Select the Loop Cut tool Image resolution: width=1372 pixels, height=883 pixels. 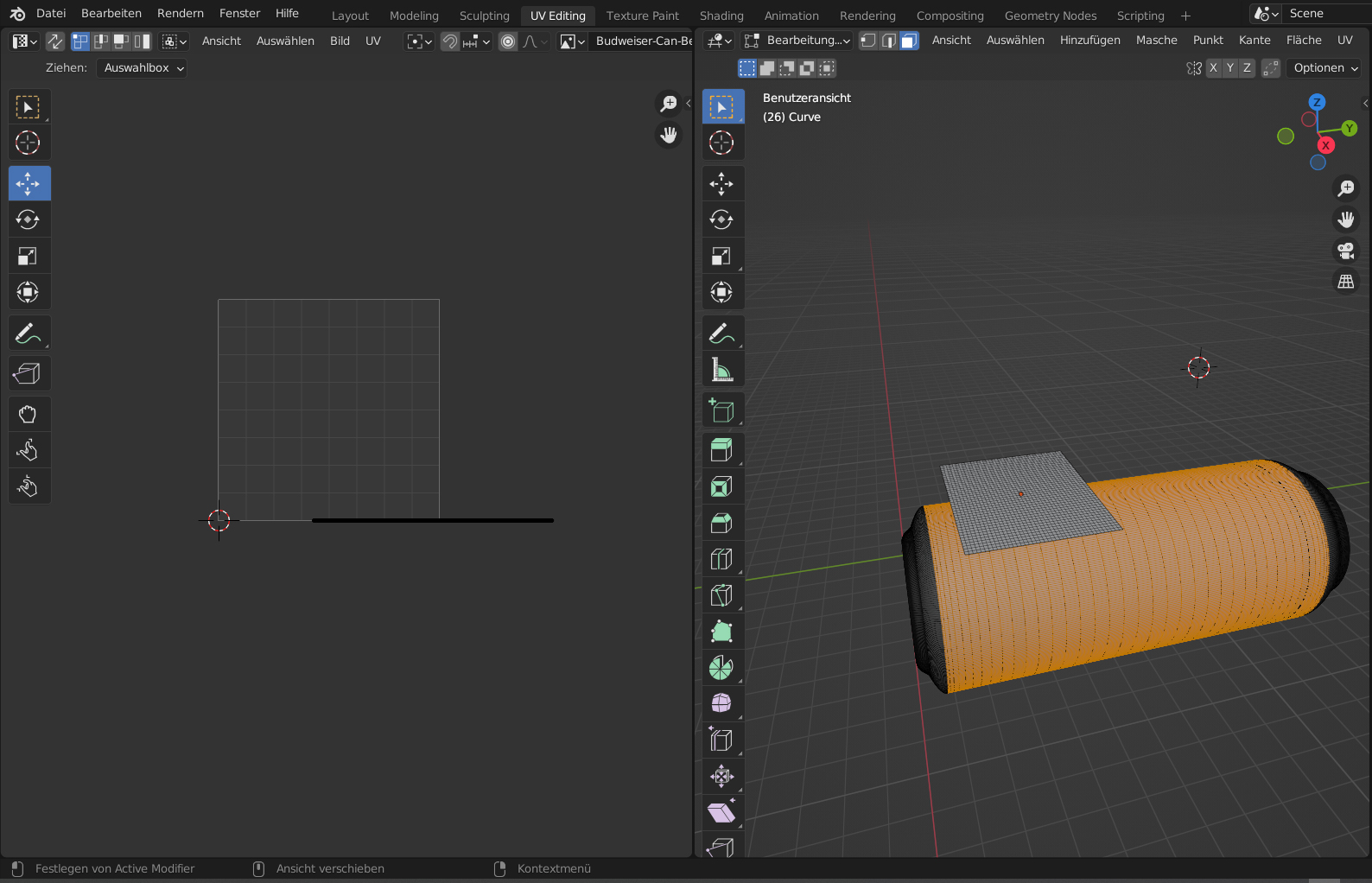point(721,559)
